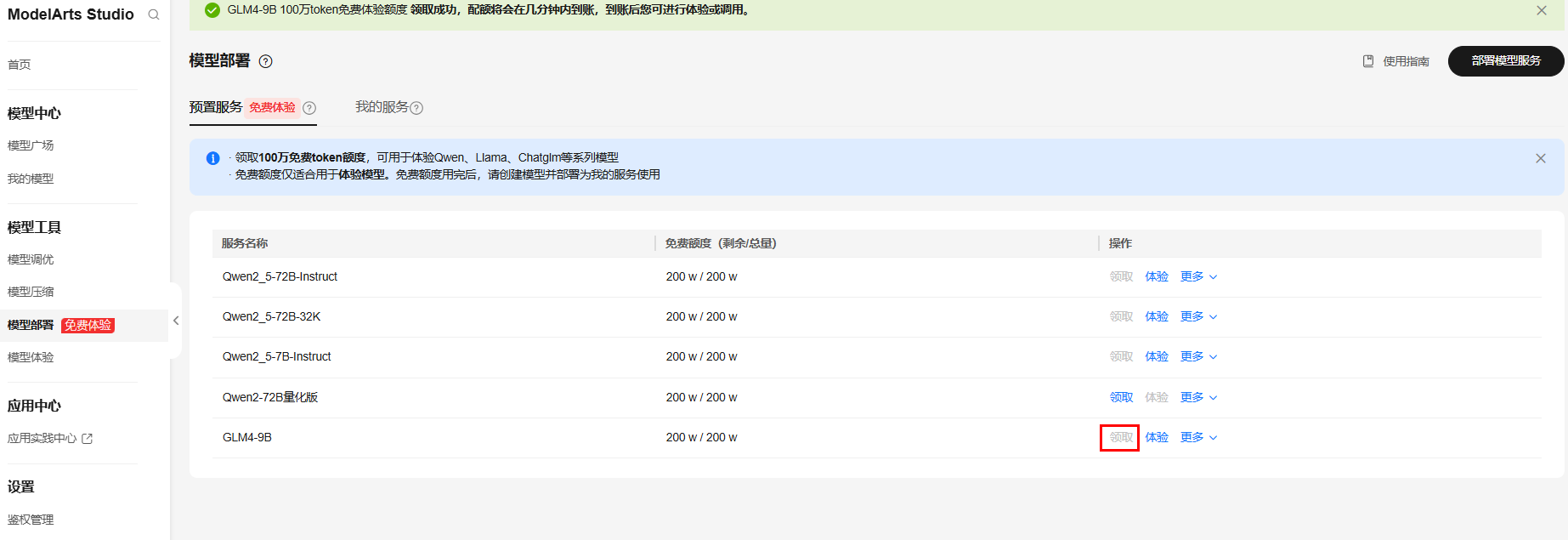Screen dimensions: 1568x540
Task: Click the 部署模型服务 button
Action: 1506,61
